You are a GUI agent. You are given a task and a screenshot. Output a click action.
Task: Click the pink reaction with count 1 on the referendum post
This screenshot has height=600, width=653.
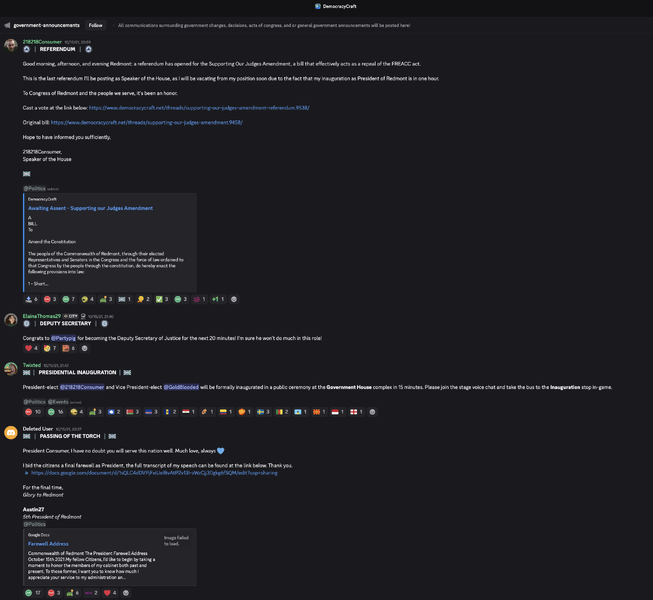199,299
